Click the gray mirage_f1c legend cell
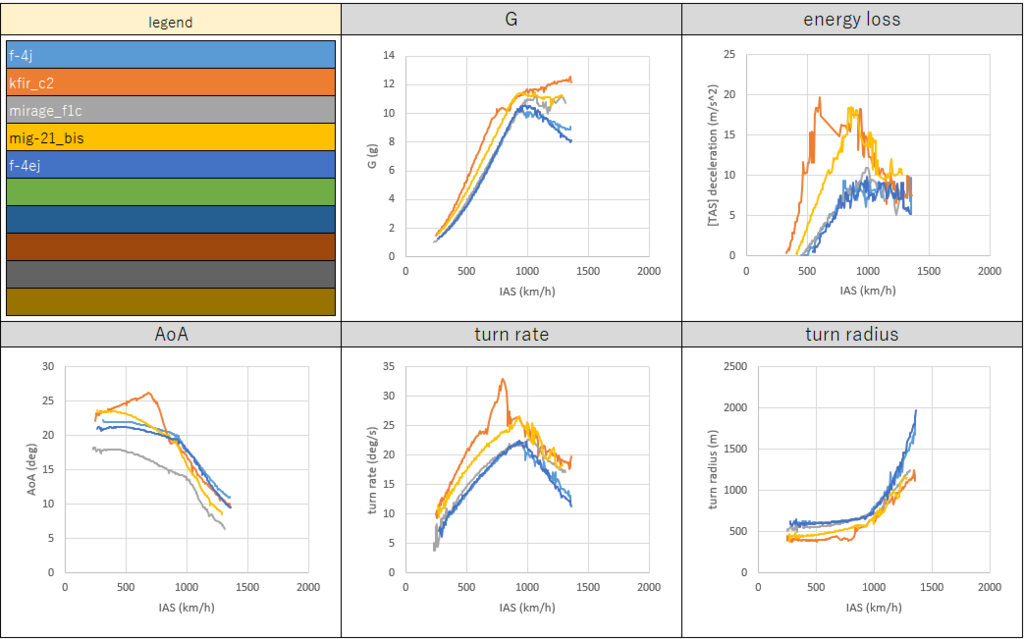Screen dimensions: 1024x639 click(170, 109)
